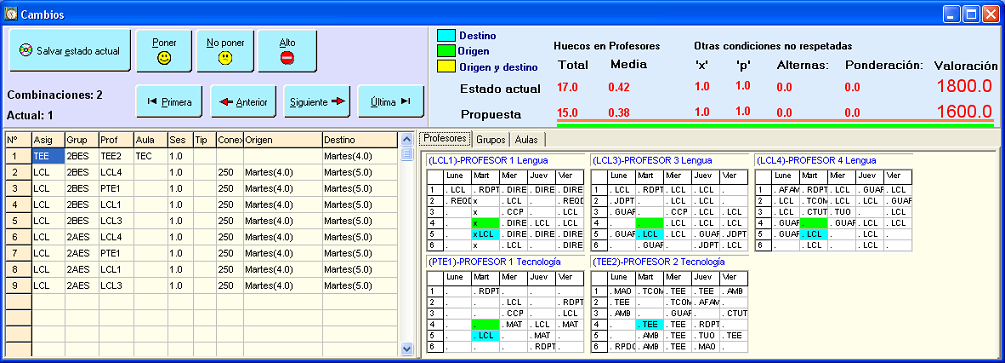The width and height of the screenshot is (1005, 363).
Task: Click LCL1 in row 4
Action: pyautogui.click(x=116, y=205)
